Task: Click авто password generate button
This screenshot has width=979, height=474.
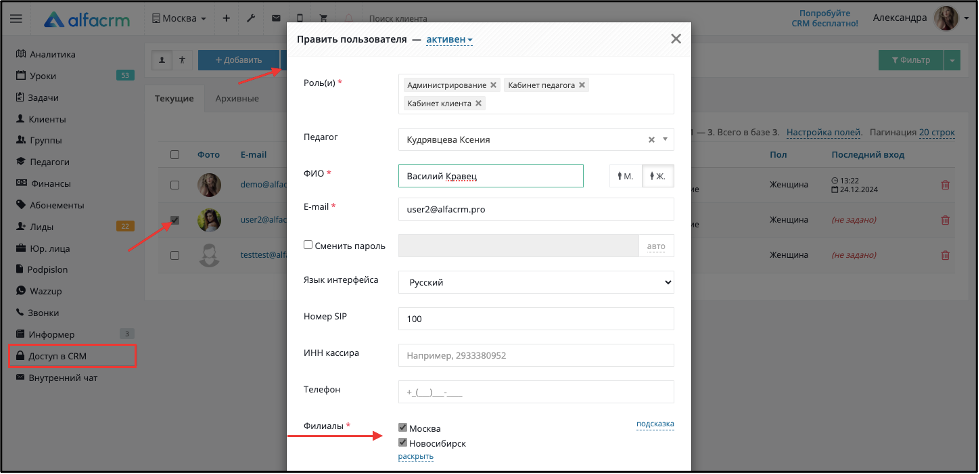Action: (656, 245)
